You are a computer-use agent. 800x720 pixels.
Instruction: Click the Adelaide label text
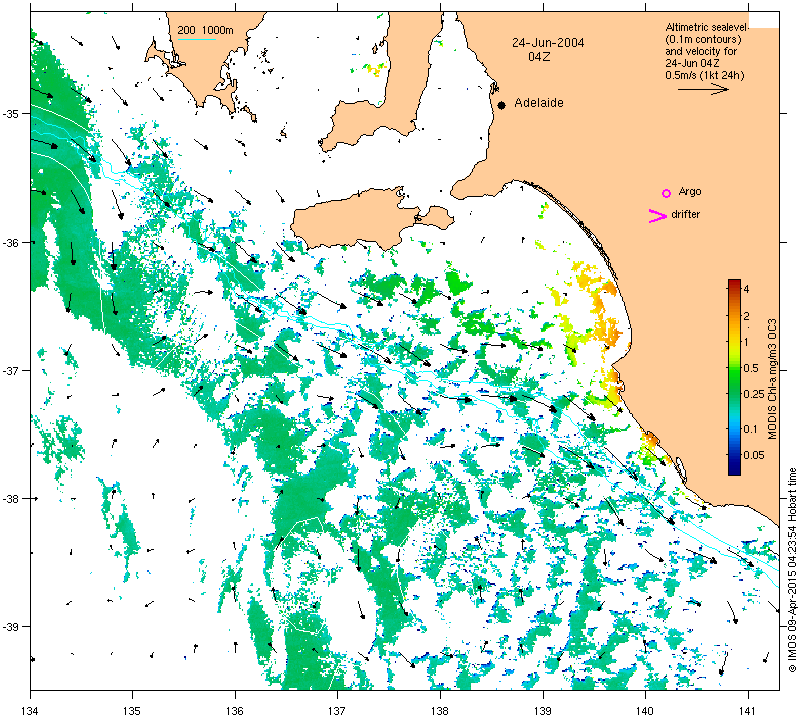(x=539, y=103)
